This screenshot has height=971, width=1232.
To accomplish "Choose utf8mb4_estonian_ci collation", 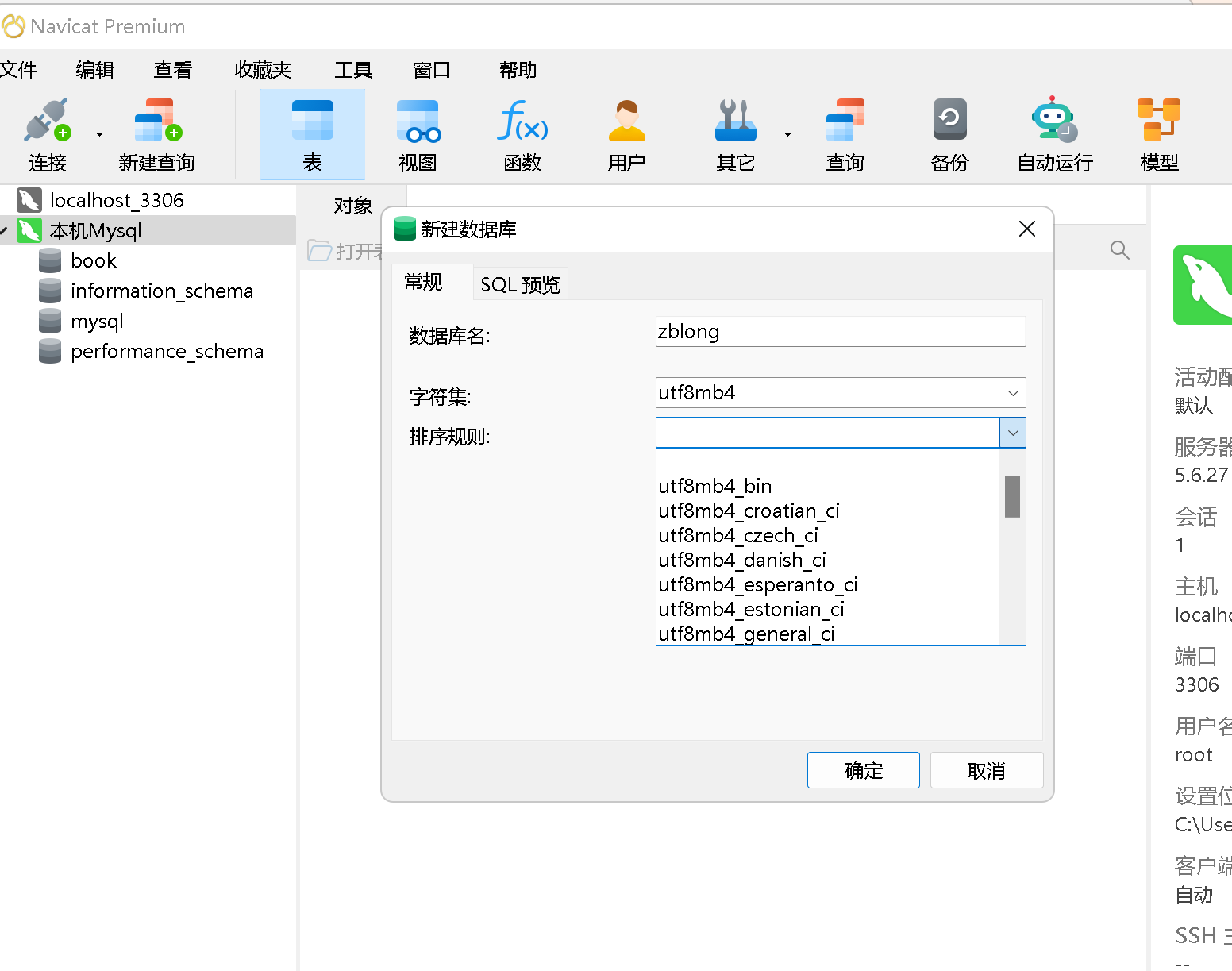I will tap(827, 609).
